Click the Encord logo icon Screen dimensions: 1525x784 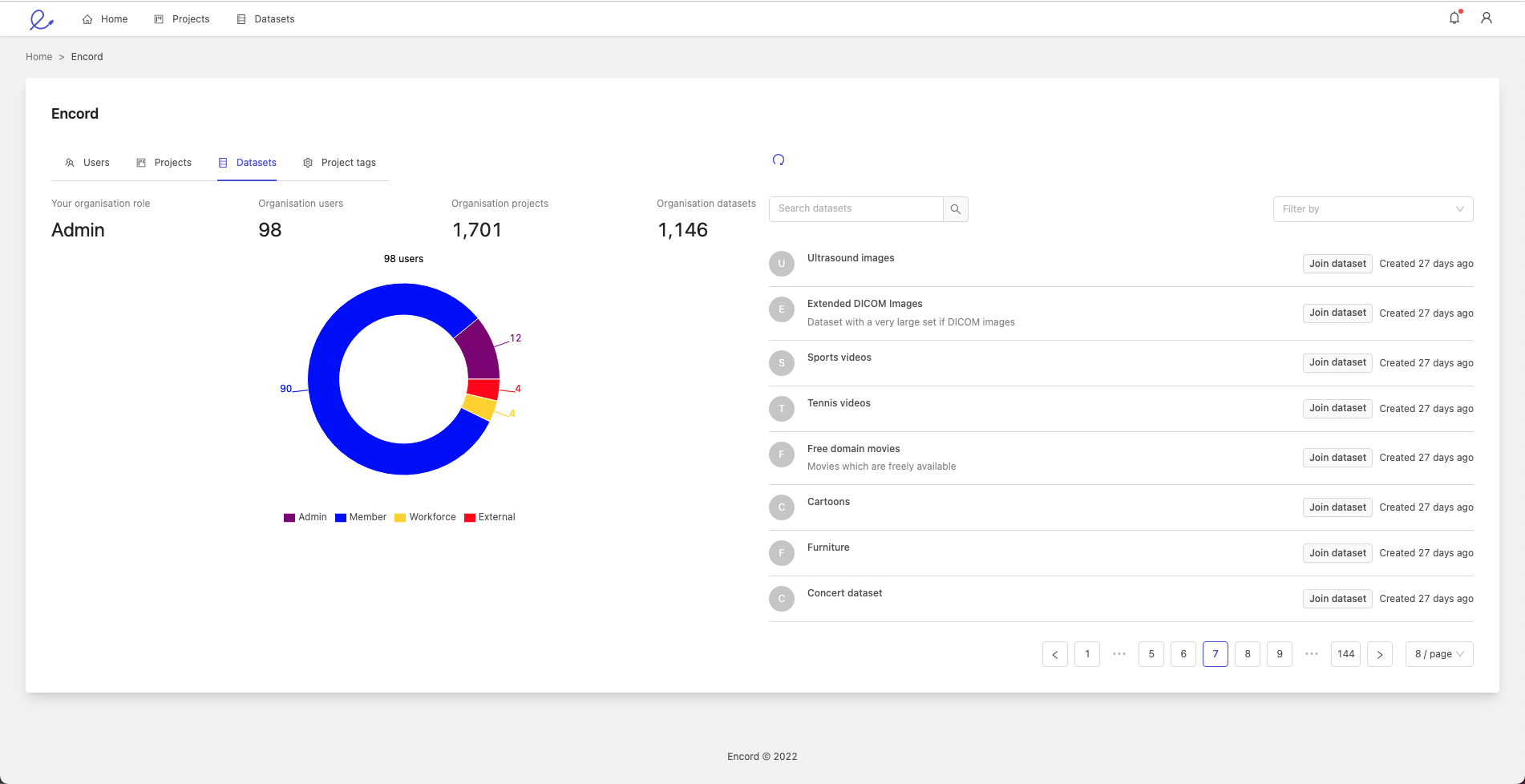(41, 19)
